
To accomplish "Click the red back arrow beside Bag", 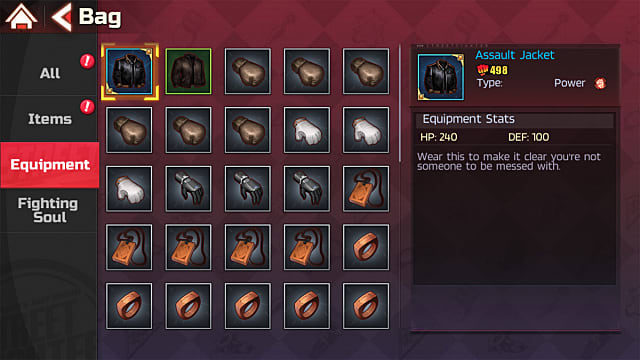I will [x=62, y=17].
